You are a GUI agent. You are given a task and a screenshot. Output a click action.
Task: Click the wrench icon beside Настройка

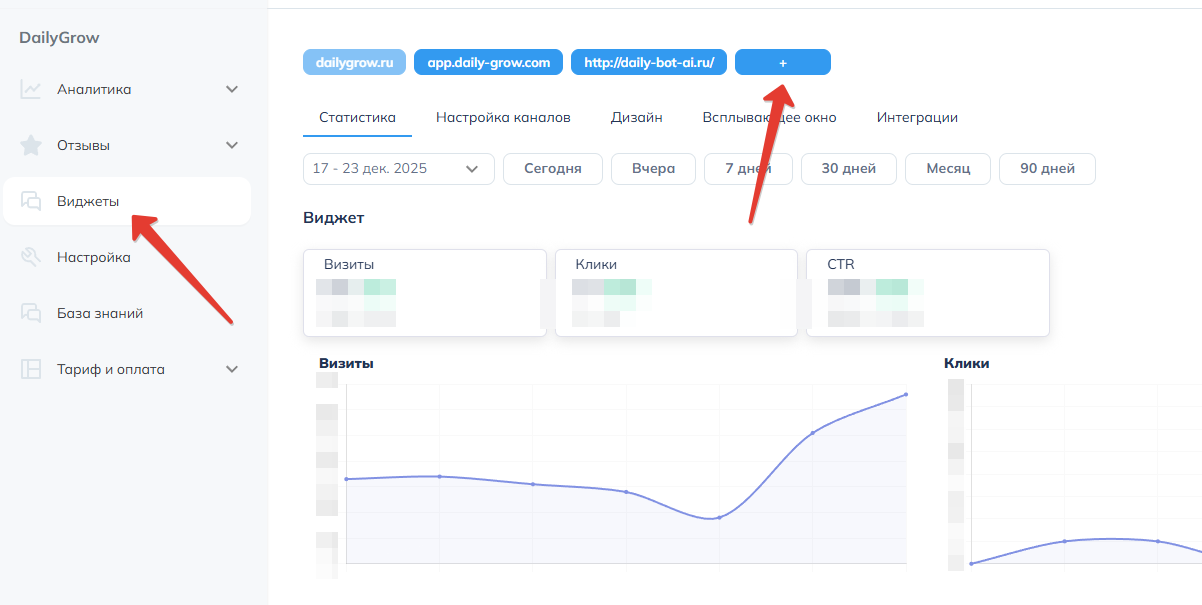31,258
